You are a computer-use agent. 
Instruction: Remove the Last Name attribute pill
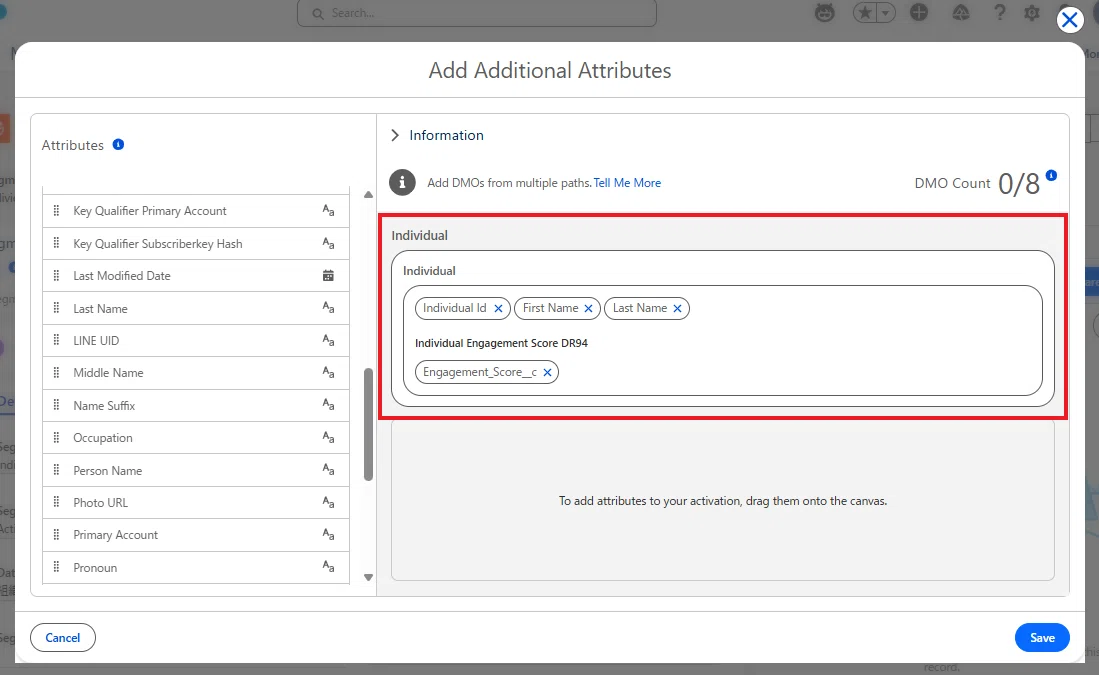[x=677, y=308]
